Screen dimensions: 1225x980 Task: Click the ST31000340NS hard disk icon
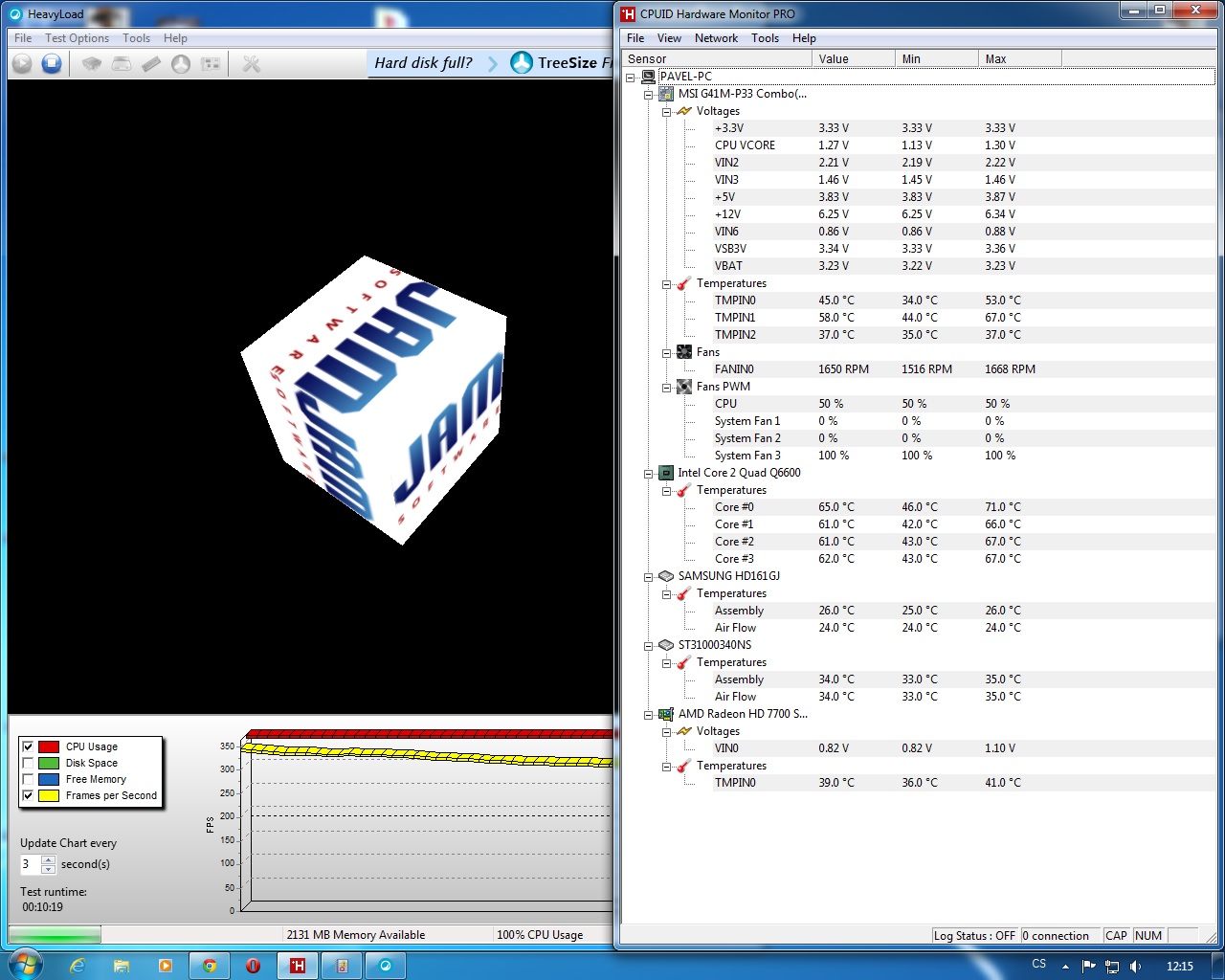[666, 645]
